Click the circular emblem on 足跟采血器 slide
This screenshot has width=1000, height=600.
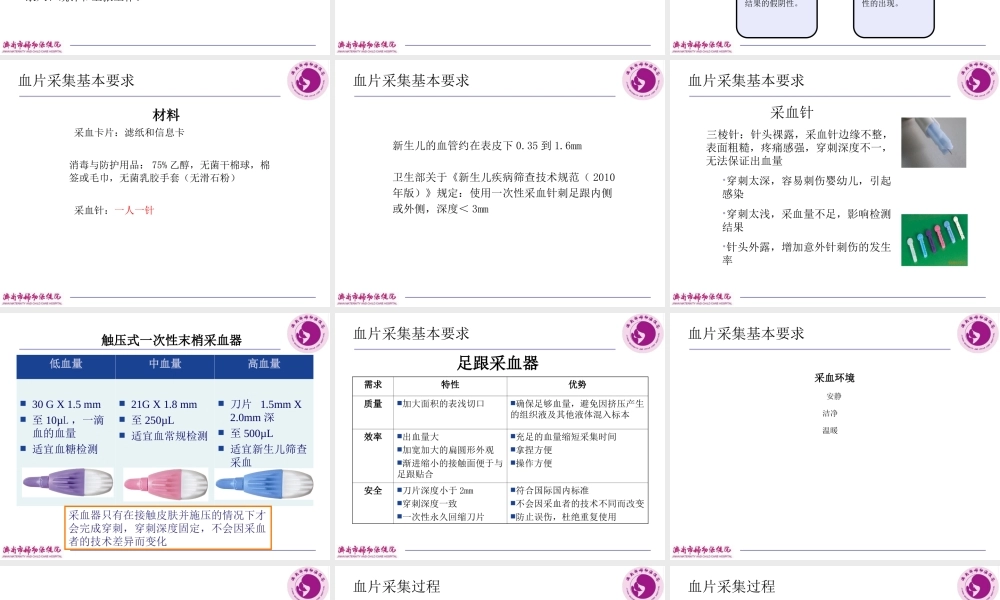coord(641,335)
